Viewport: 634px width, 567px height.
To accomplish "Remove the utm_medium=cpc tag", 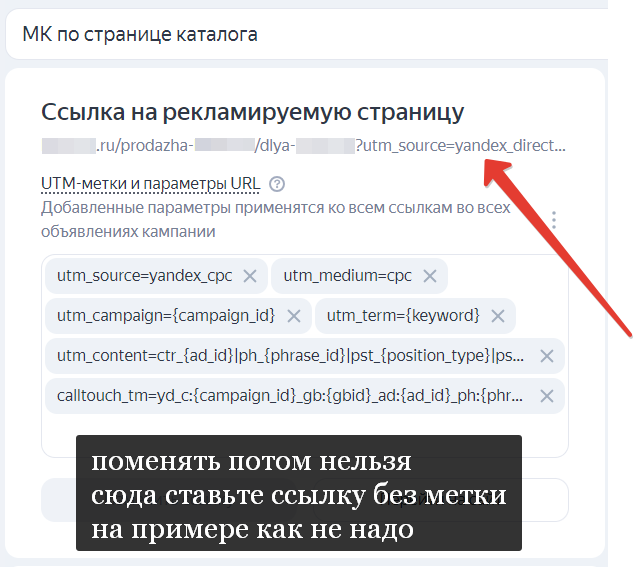I will tap(430, 276).
